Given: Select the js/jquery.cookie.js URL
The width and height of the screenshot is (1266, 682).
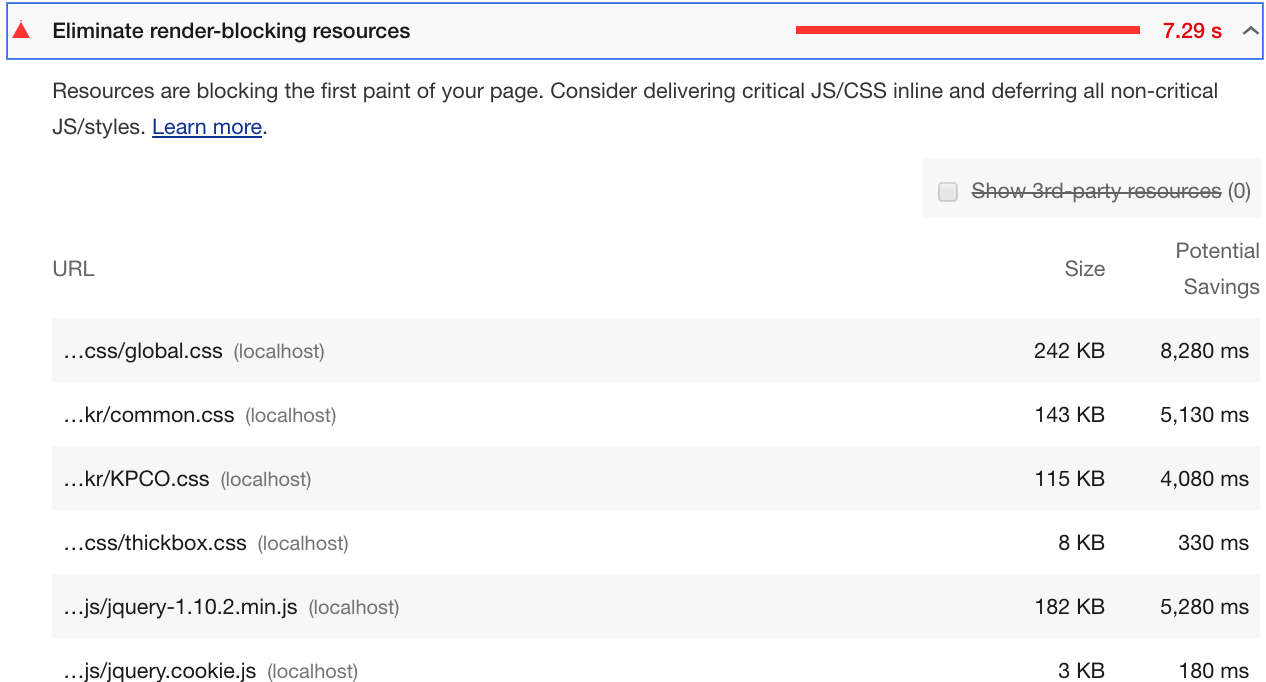Looking at the screenshot, I should pos(160,671).
